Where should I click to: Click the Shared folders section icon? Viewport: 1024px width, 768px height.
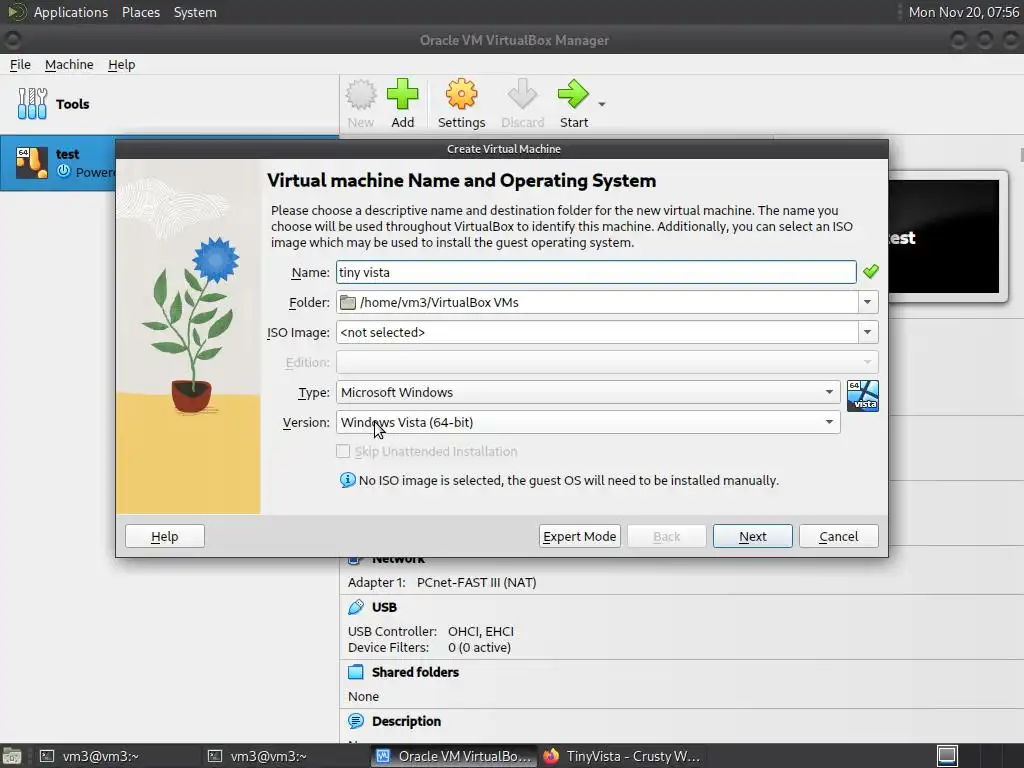click(356, 672)
